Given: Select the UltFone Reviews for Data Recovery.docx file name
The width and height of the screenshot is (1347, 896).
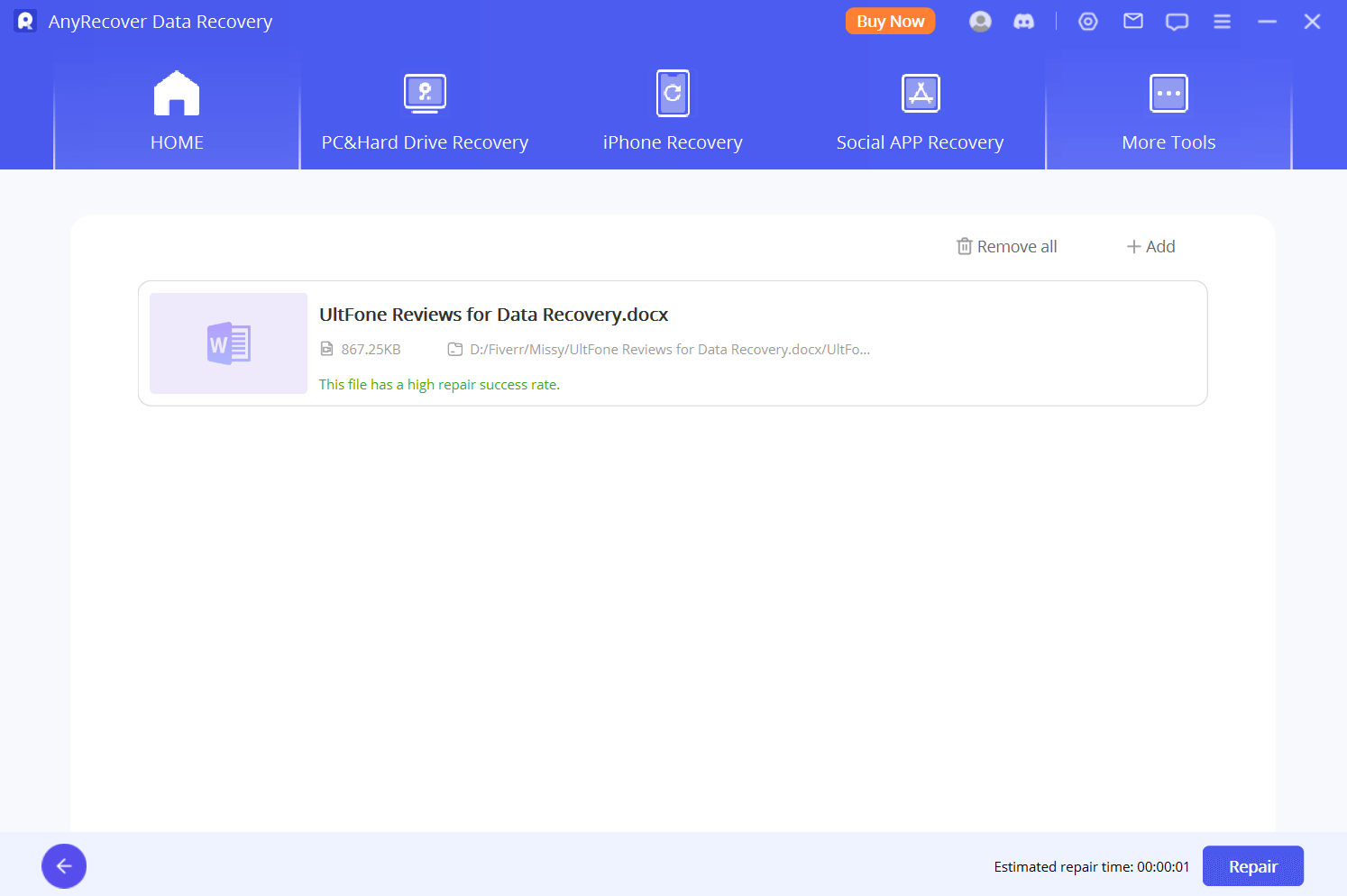Looking at the screenshot, I should (493, 315).
